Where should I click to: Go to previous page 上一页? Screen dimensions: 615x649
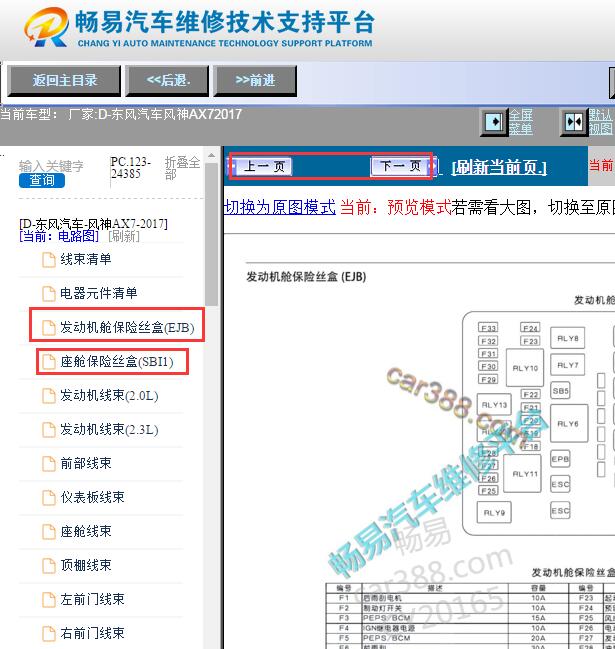264,166
